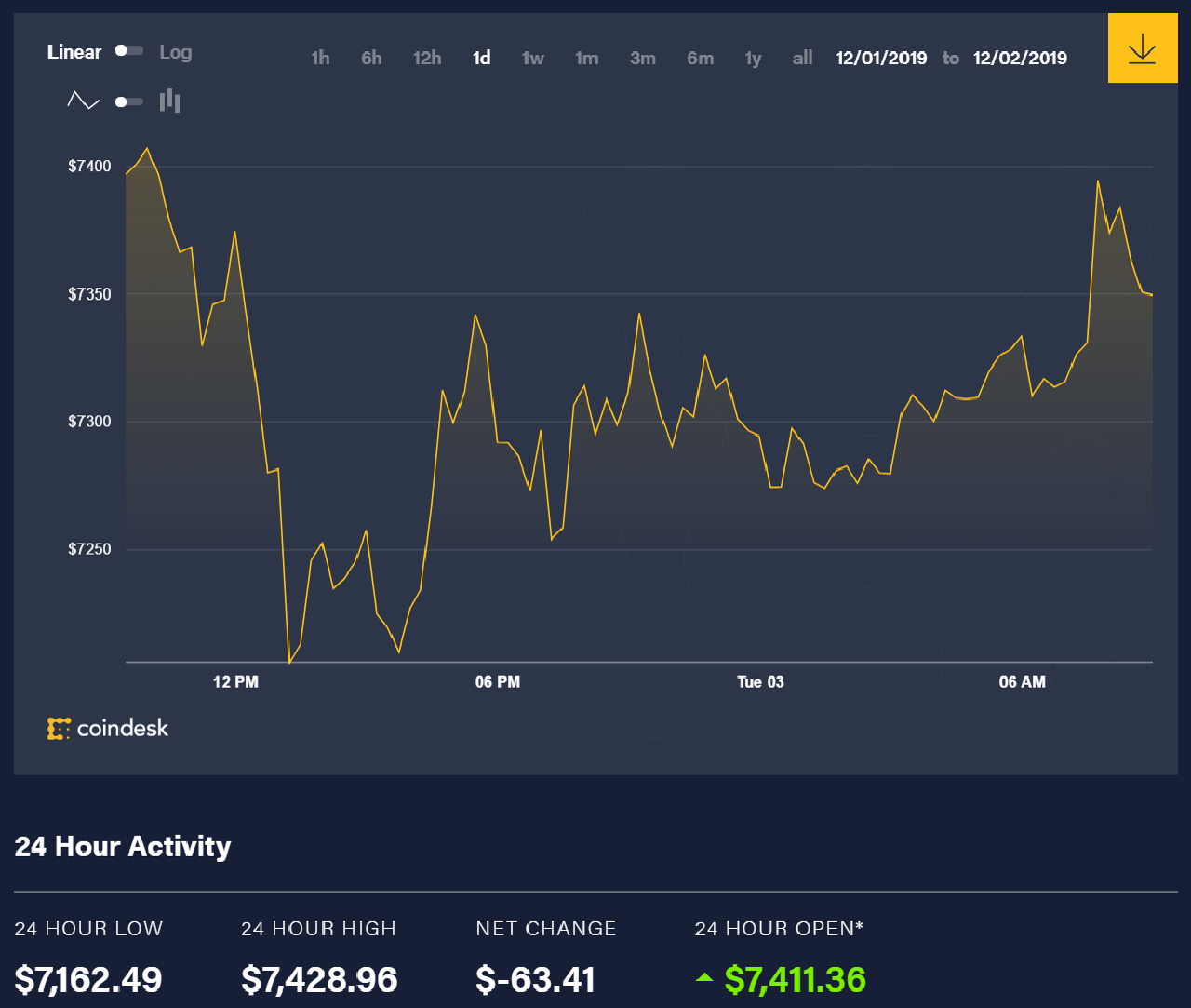Switch to the 12h time range
Viewport: 1191px width, 1008px height.
pos(427,58)
